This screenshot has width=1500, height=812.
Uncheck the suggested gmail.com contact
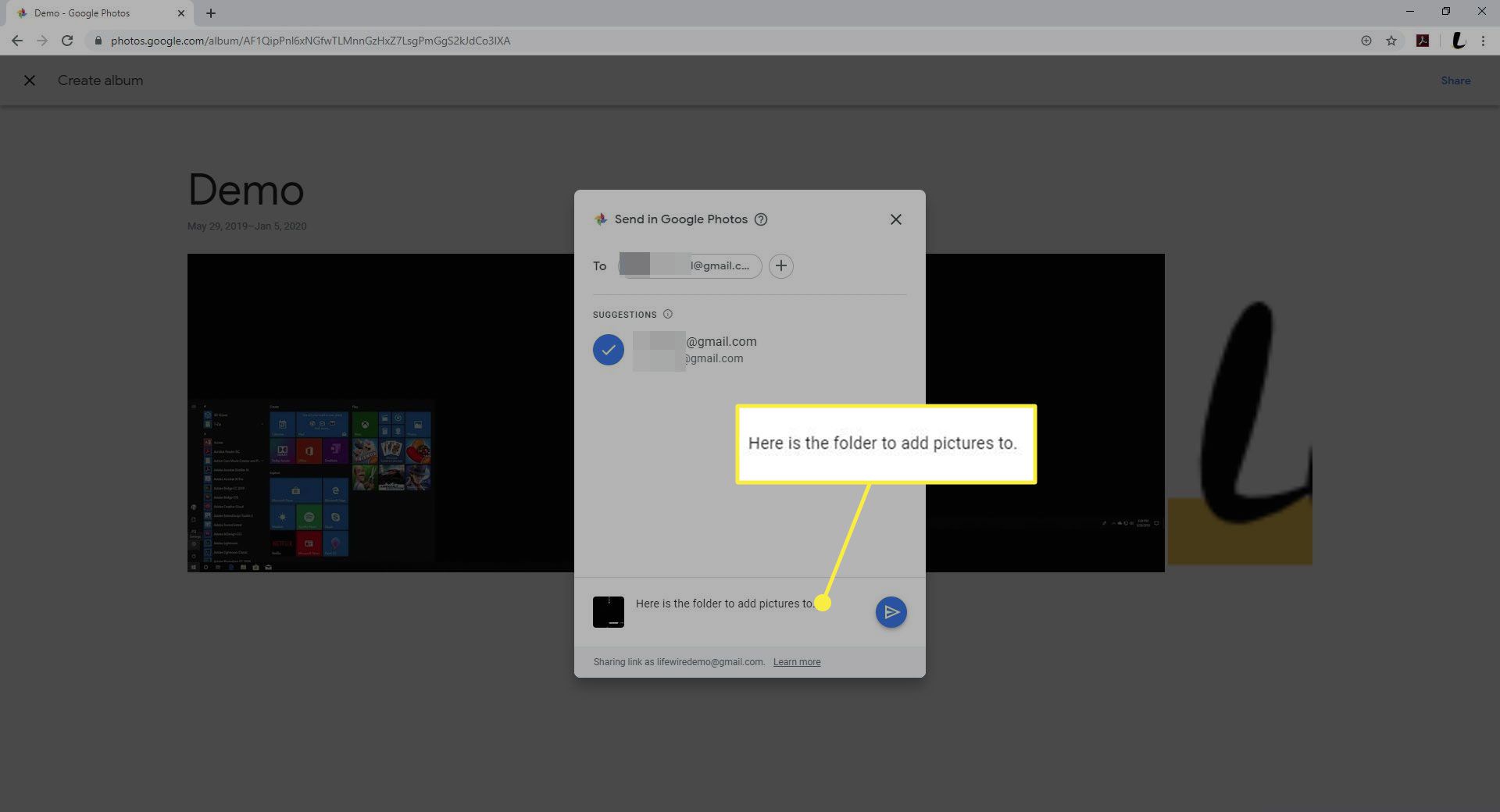(x=609, y=350)
